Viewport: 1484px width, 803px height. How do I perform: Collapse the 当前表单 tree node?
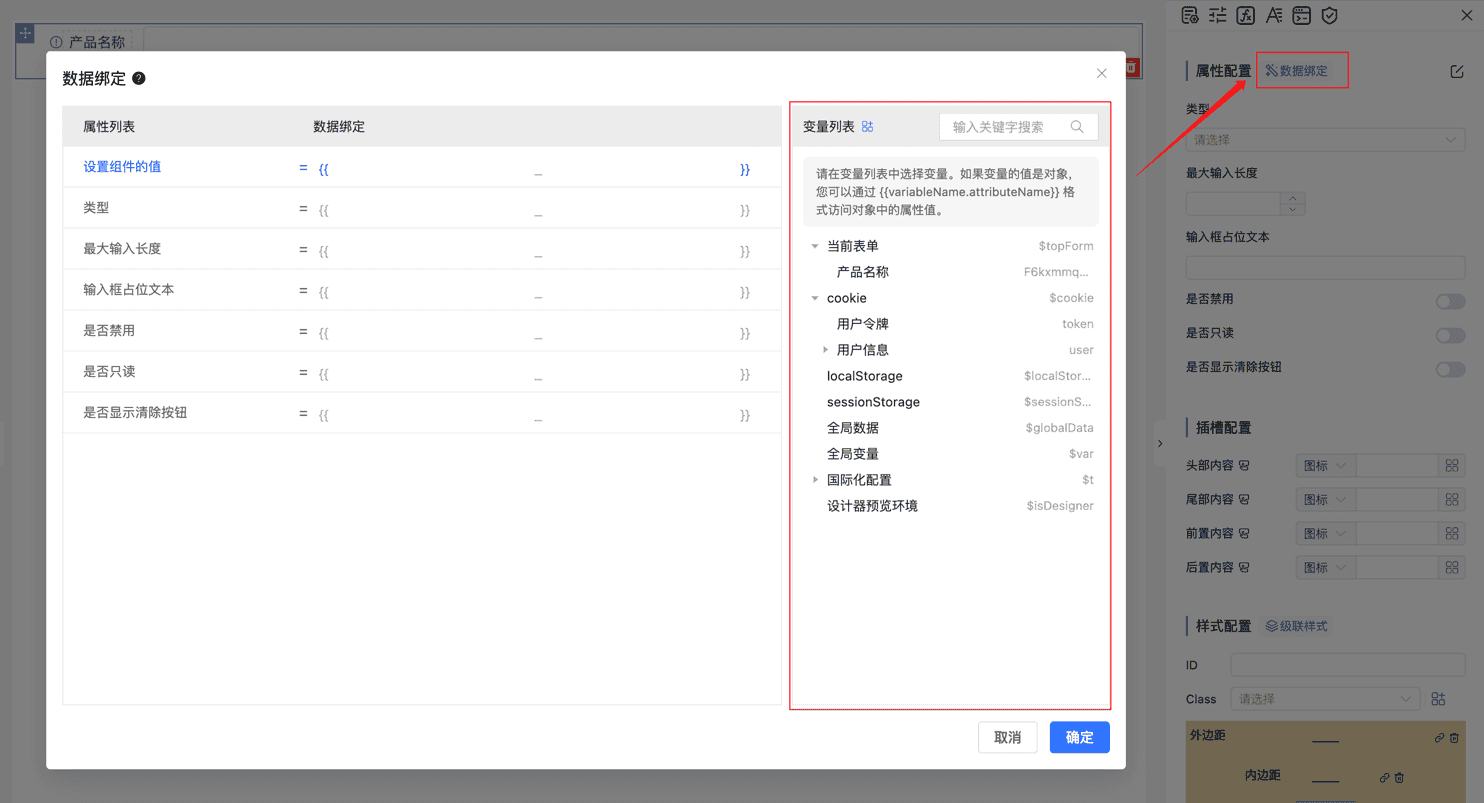click(x=815, y=246)
